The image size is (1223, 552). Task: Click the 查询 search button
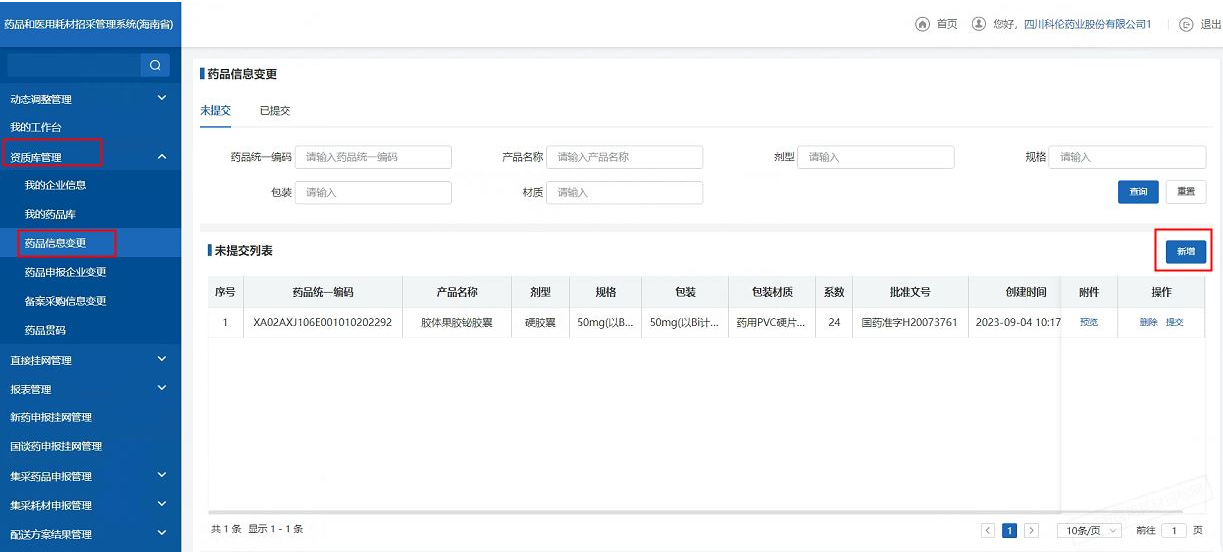click(x=1138, y=192)
